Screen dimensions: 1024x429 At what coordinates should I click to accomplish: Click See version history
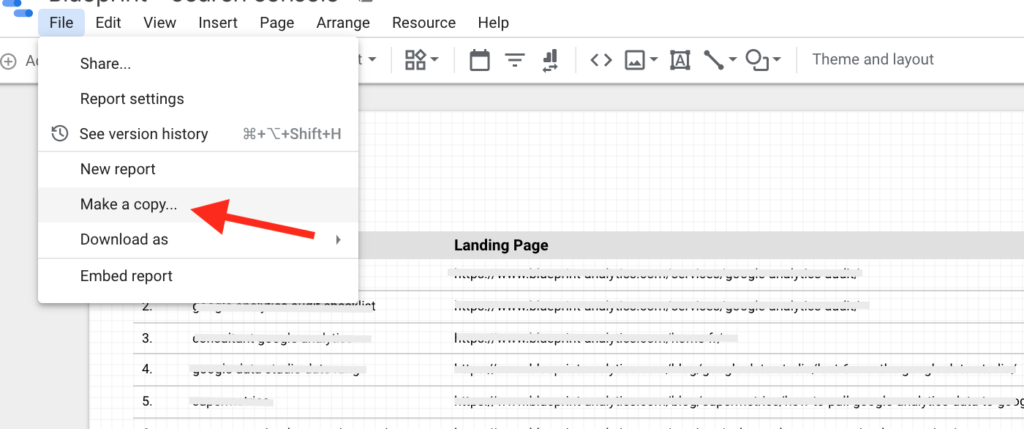click(x=143, y=134)
